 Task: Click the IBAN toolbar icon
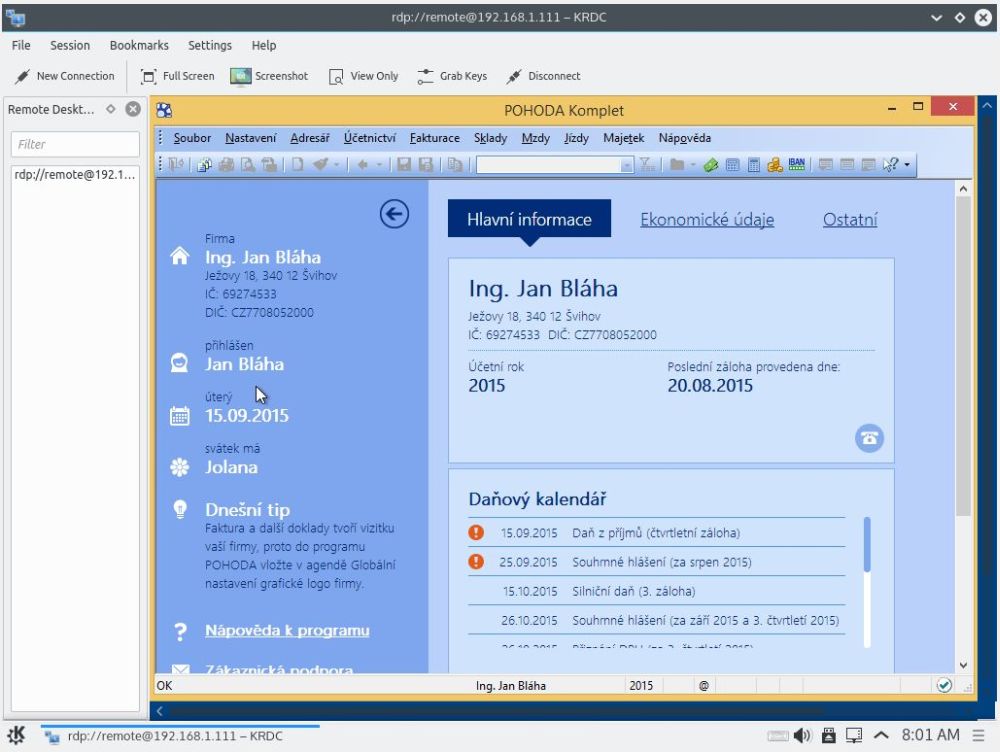coord(797,165)
